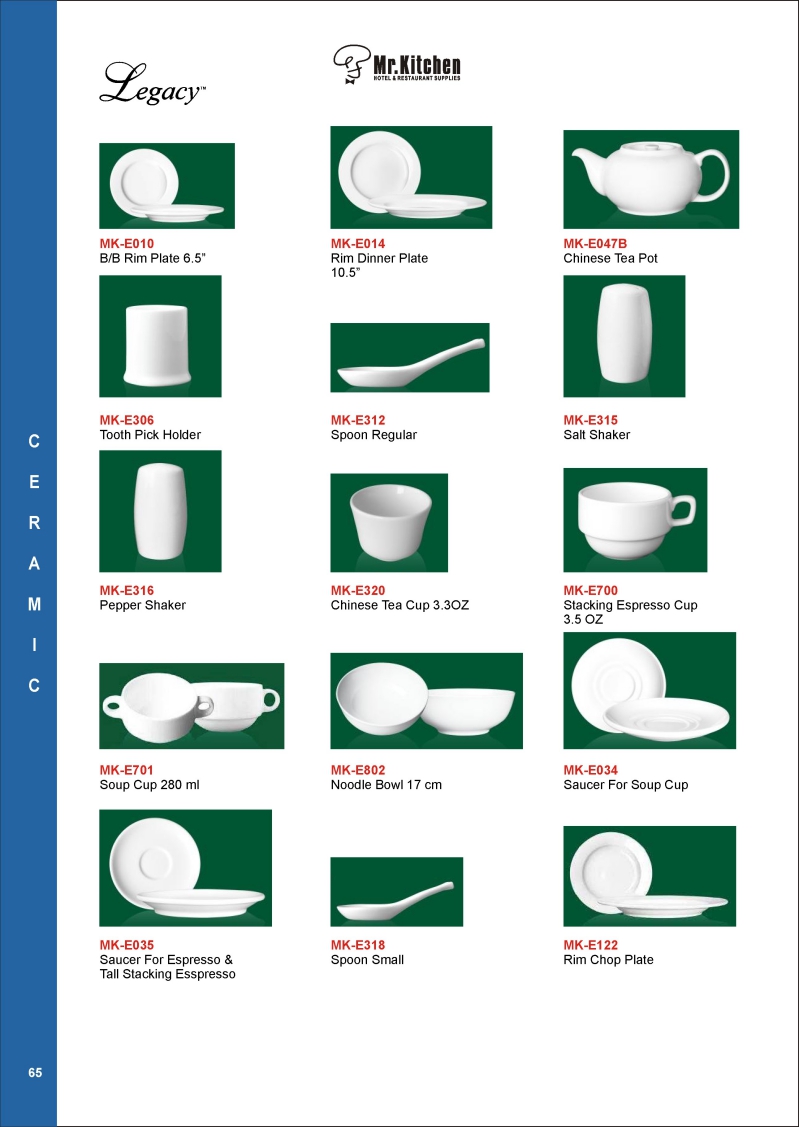Select the Chinese Tea Pot image
Screen dimensions: 799x1127
click(651, 179)
